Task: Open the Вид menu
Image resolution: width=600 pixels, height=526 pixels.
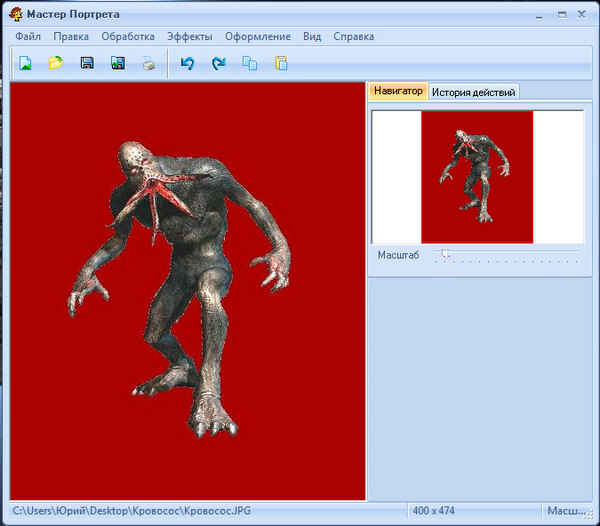Action: 312,36
